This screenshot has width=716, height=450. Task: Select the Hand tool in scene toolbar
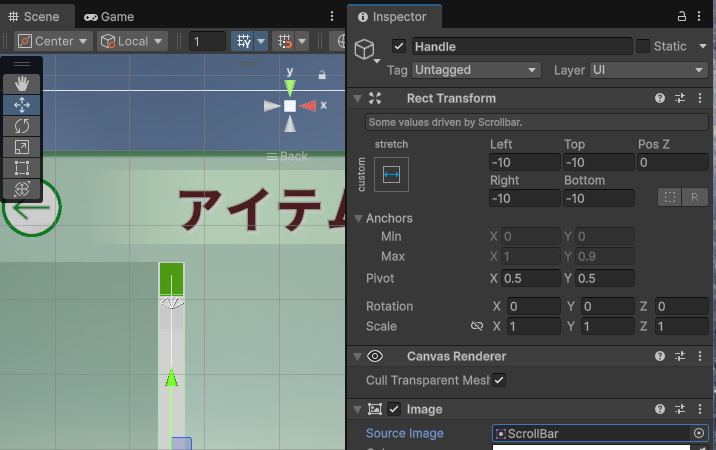point(22,84)
